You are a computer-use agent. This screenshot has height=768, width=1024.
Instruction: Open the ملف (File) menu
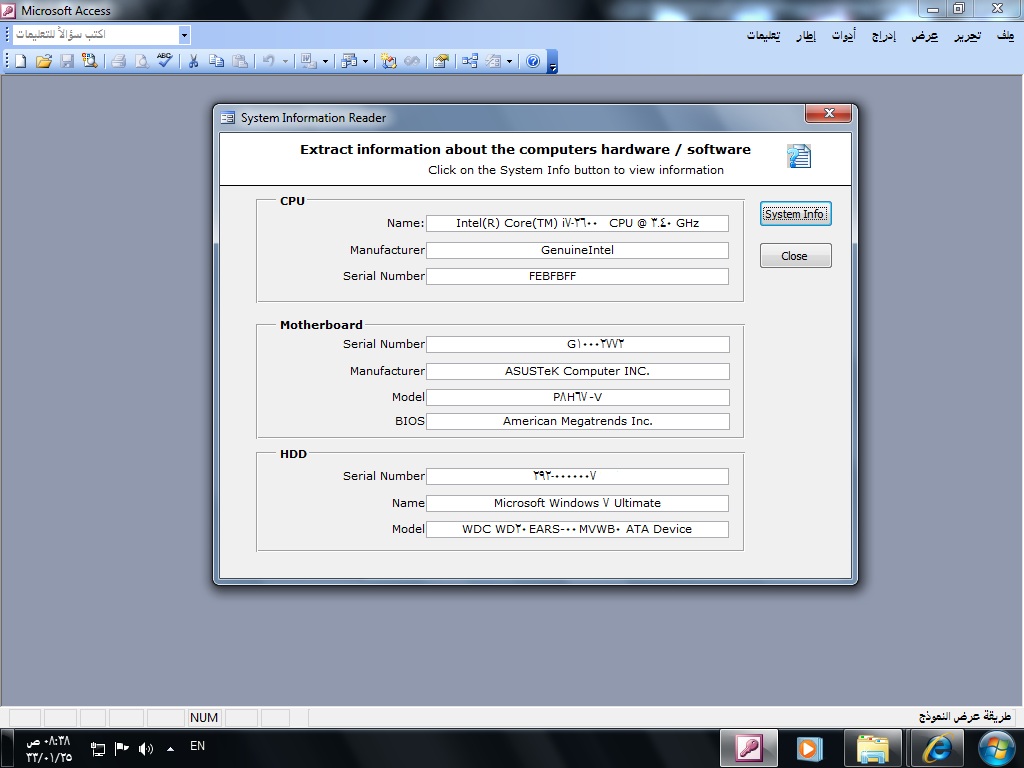coord(1005,35)
